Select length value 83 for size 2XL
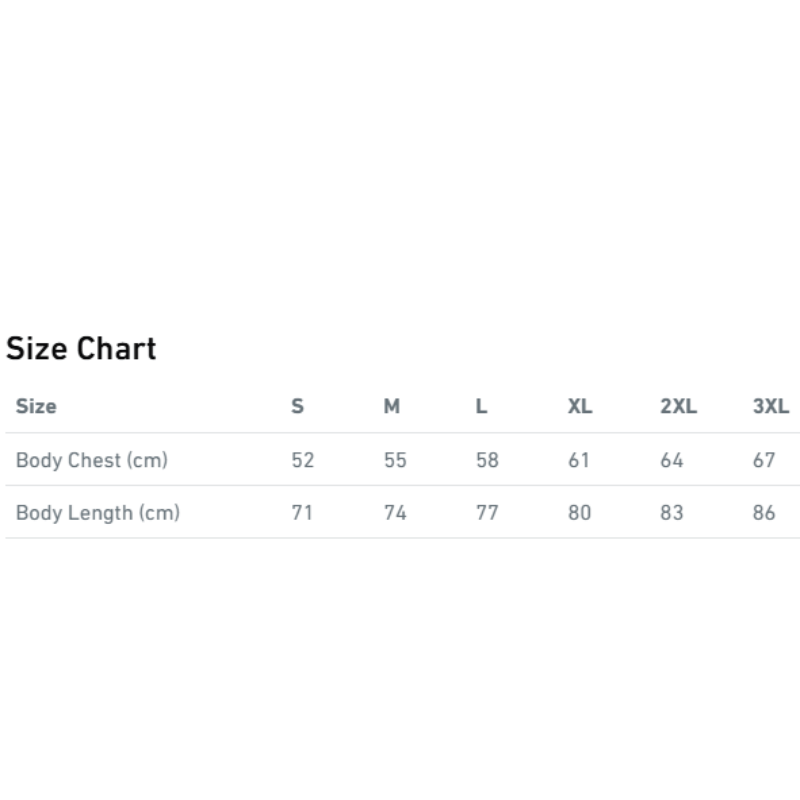Screen dimensions: 800x800 coord(672,513)
